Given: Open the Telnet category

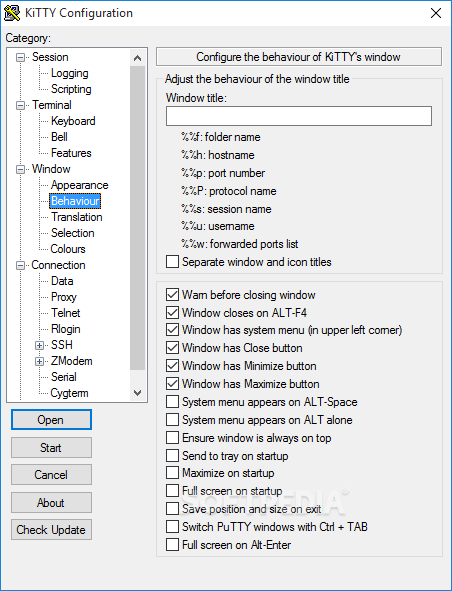Looking at the screenshot, I should 66,313.
